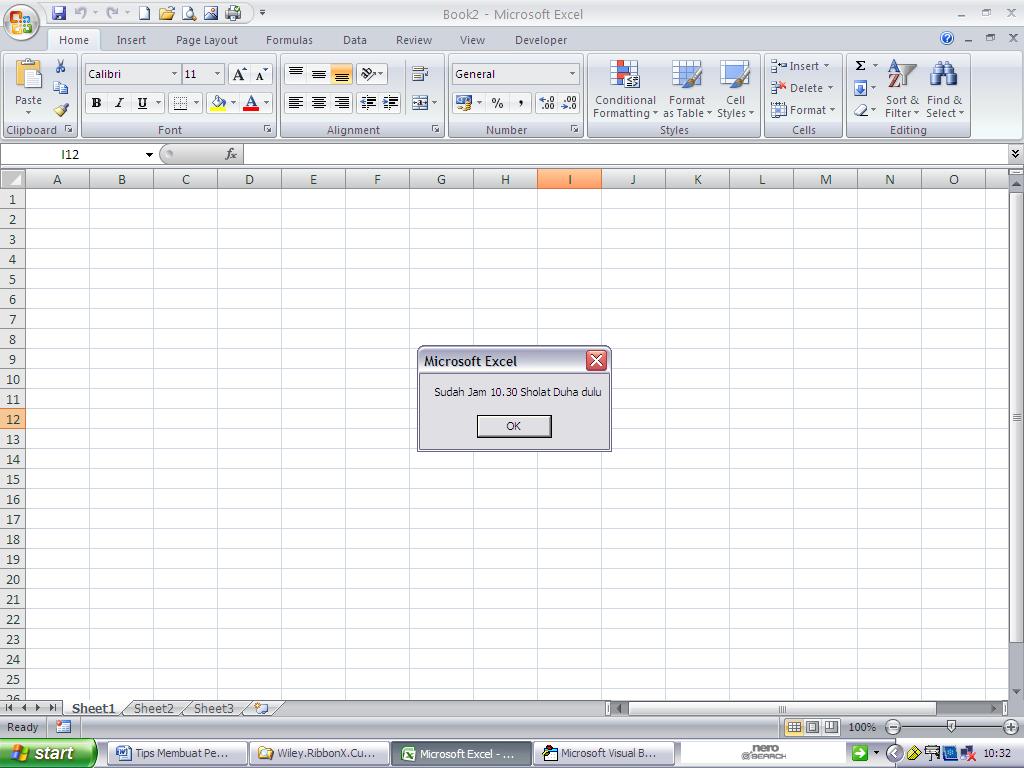Image resolution: width=1024 pixels, height=768 pixels.
Task: Click the formula bar input field
Action: (625, 154)
